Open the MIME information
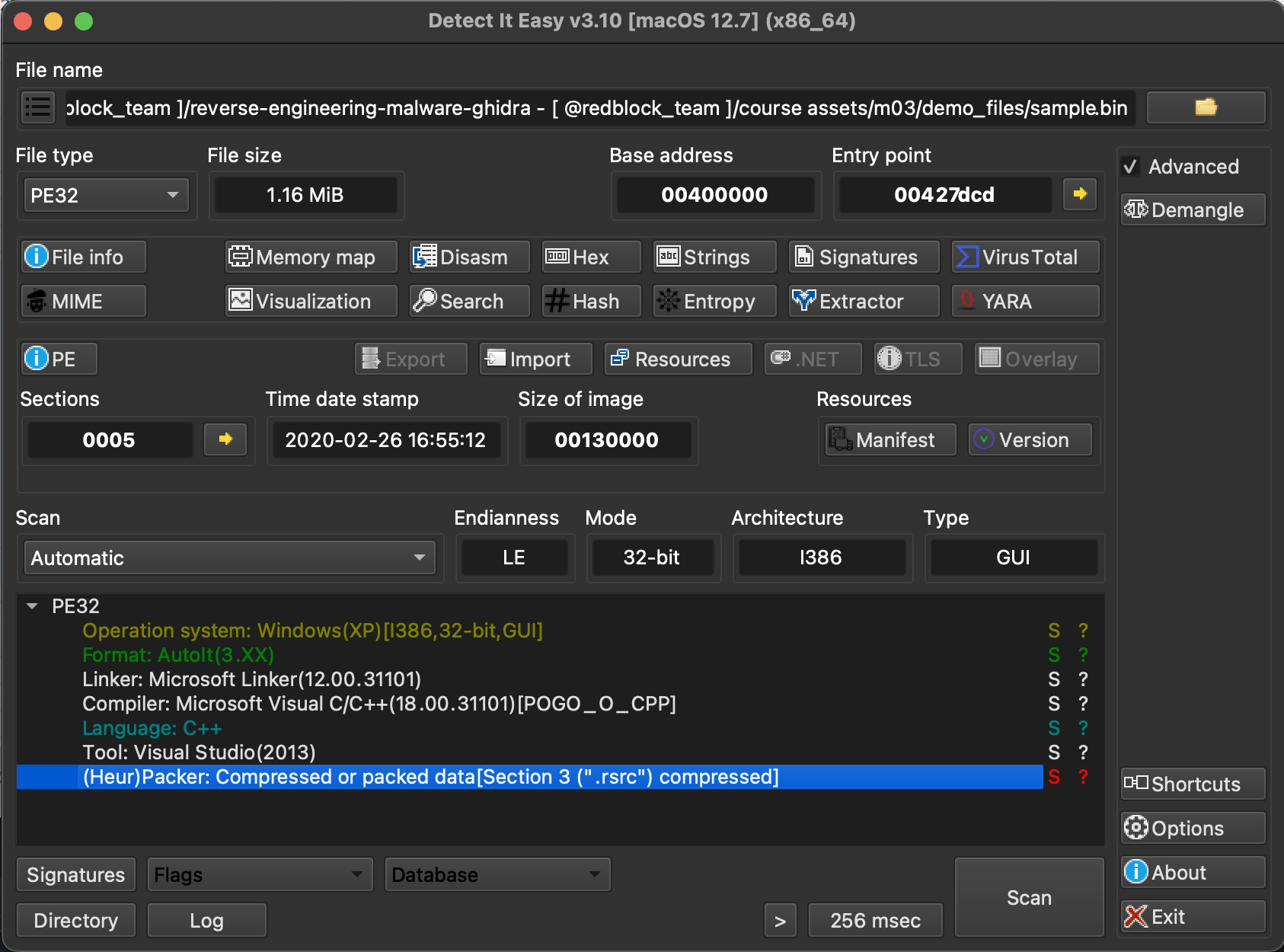The image size is (1284, 952). pyautogui.click(x=83, y=302)
